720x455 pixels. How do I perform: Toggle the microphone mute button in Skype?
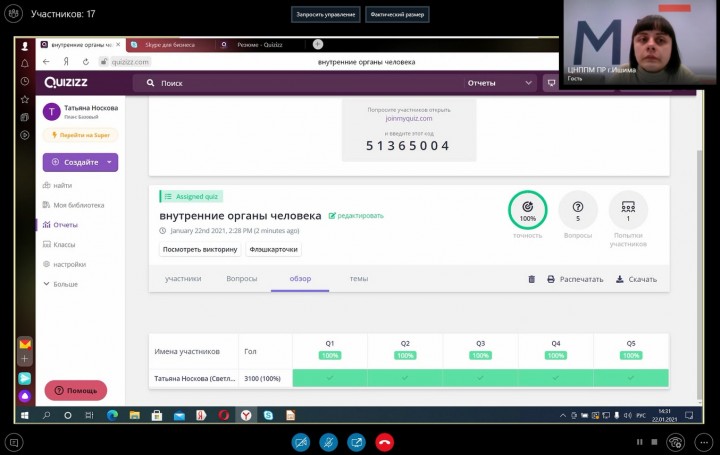pos(328,441)
